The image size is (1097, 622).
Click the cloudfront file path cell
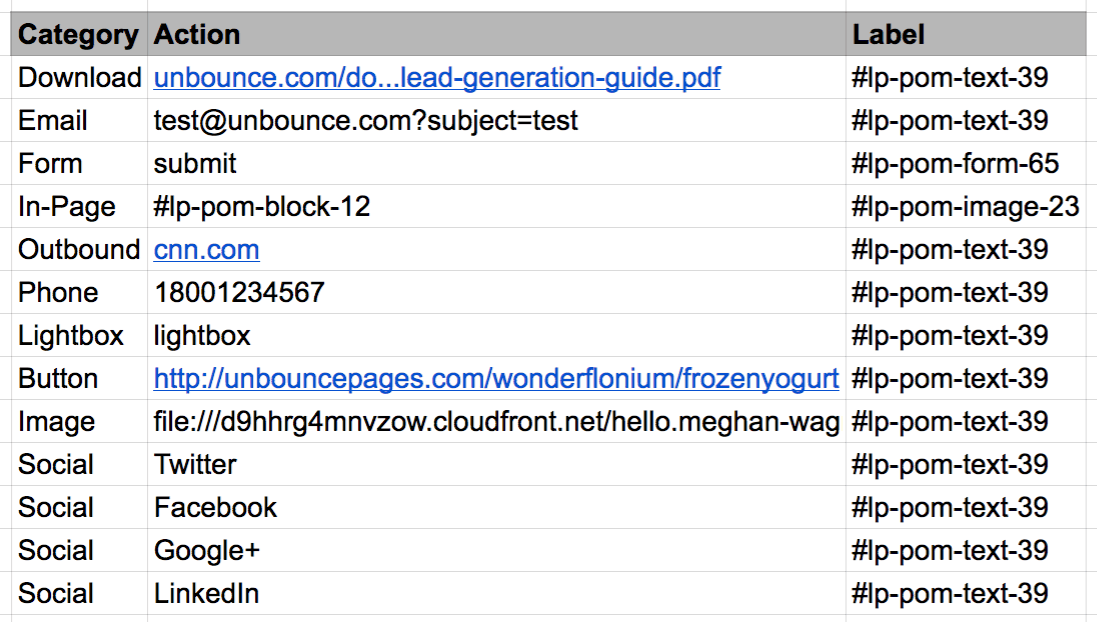(x=495, y=422)
